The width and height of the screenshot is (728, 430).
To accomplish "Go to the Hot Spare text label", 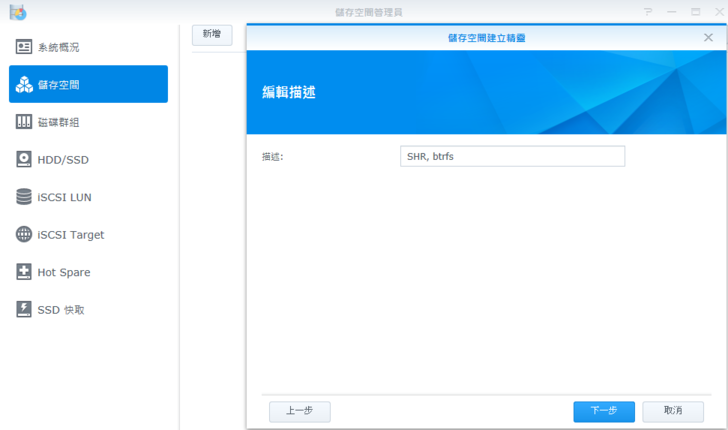I will (x=64, y=272).
